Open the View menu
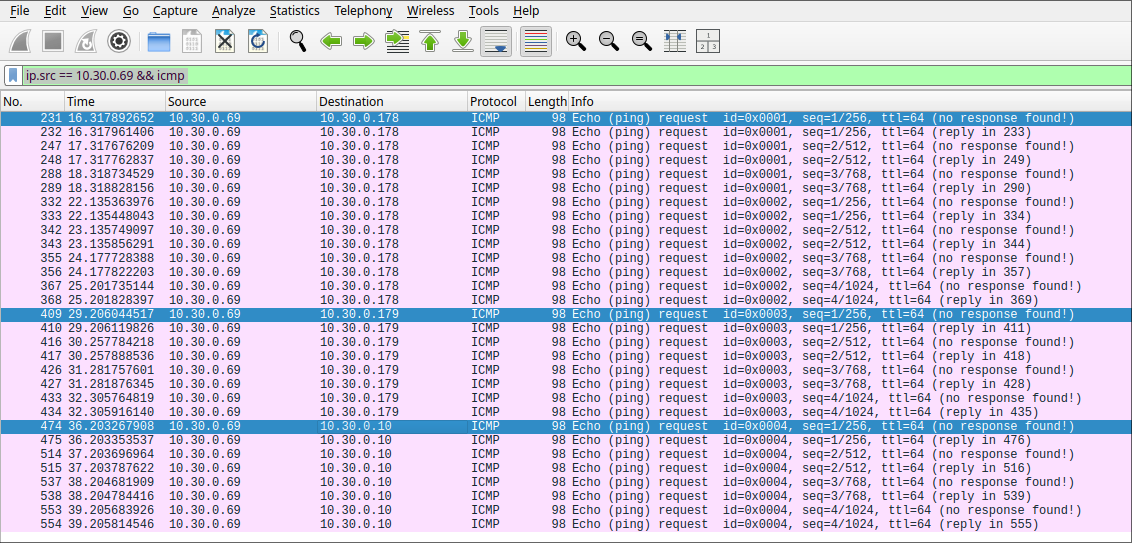Viewport: 1132px width, 543px height. coord(95,11)
